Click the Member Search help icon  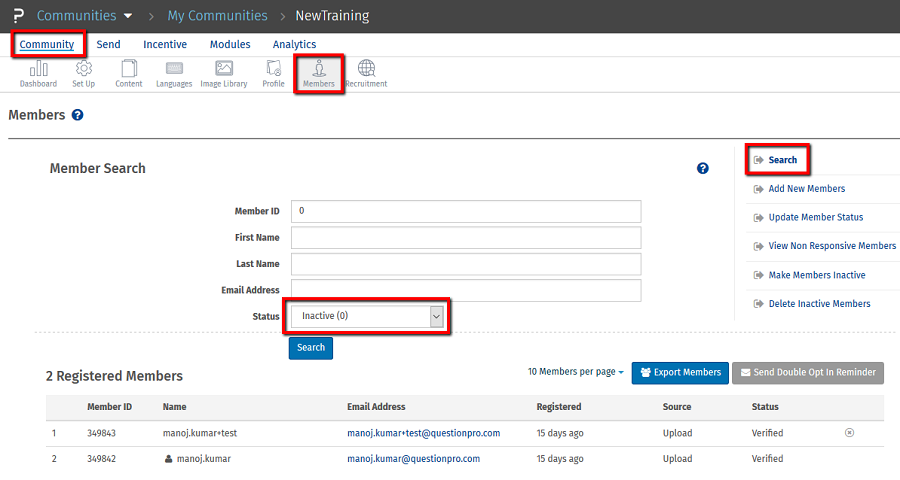[x=702, y=169]
